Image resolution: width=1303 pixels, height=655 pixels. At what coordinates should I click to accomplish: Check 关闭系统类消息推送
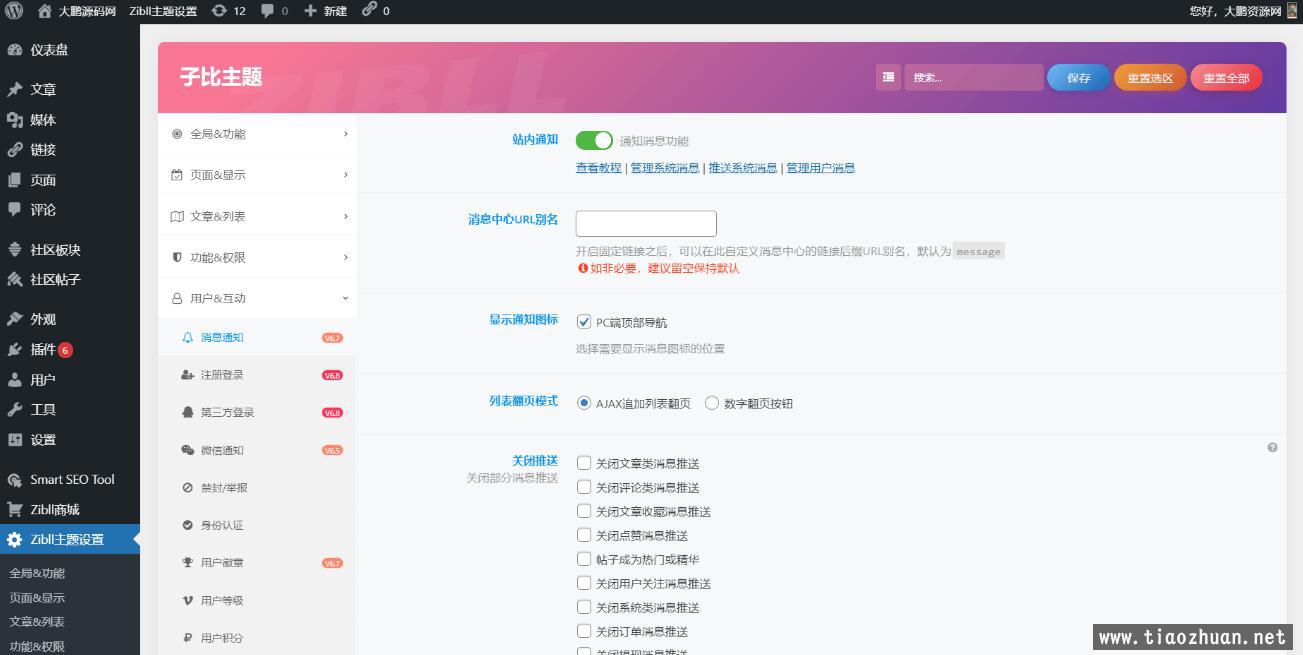point(584,607)
